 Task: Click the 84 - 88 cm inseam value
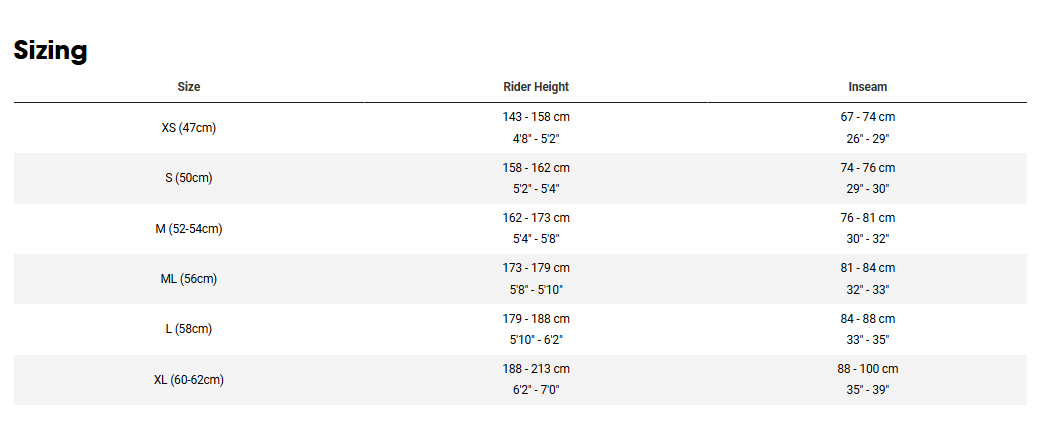(x=867, y=319)
